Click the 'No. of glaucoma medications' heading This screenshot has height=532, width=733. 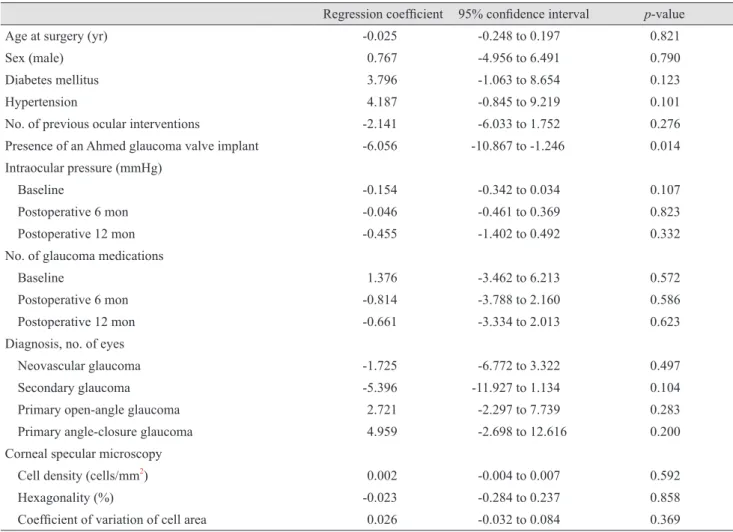pyautogui.click(x=84, y=256)
